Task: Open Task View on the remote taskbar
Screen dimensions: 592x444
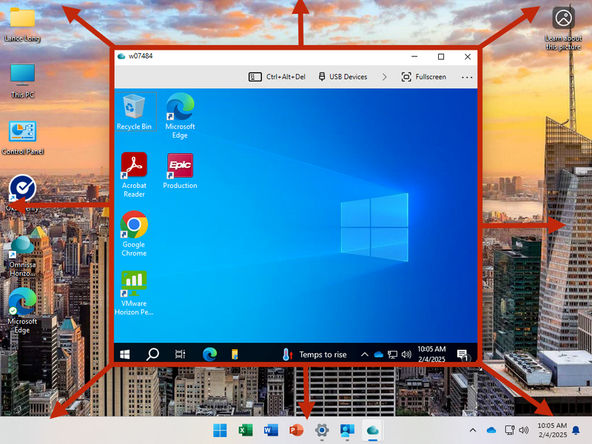Action: 180,354
